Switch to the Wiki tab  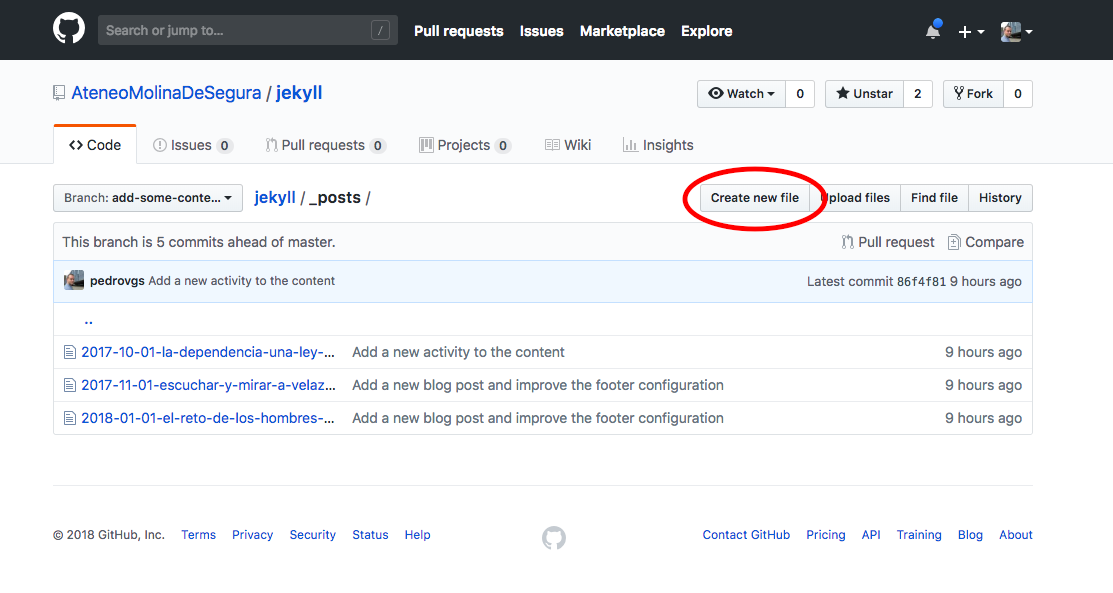(x=568, y=145)
